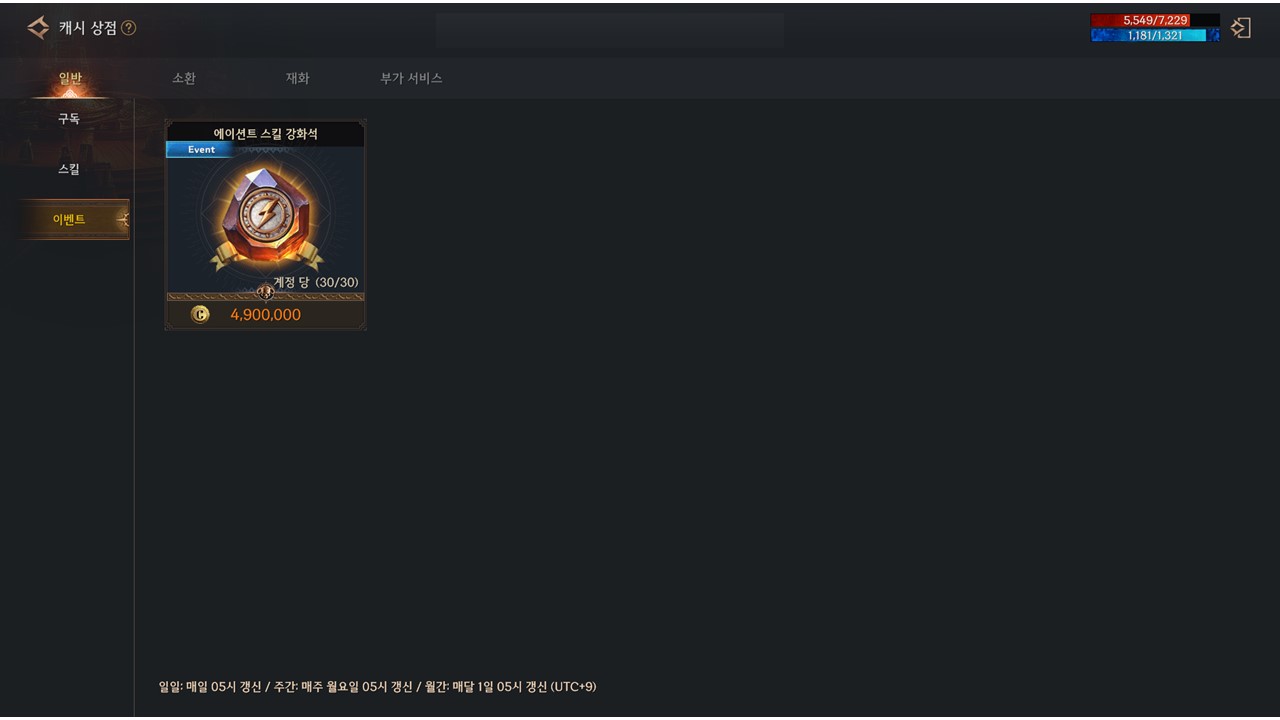Go to the 재화 tab
The height and width of the screenshot is (720, 1280).
[298, 78]
